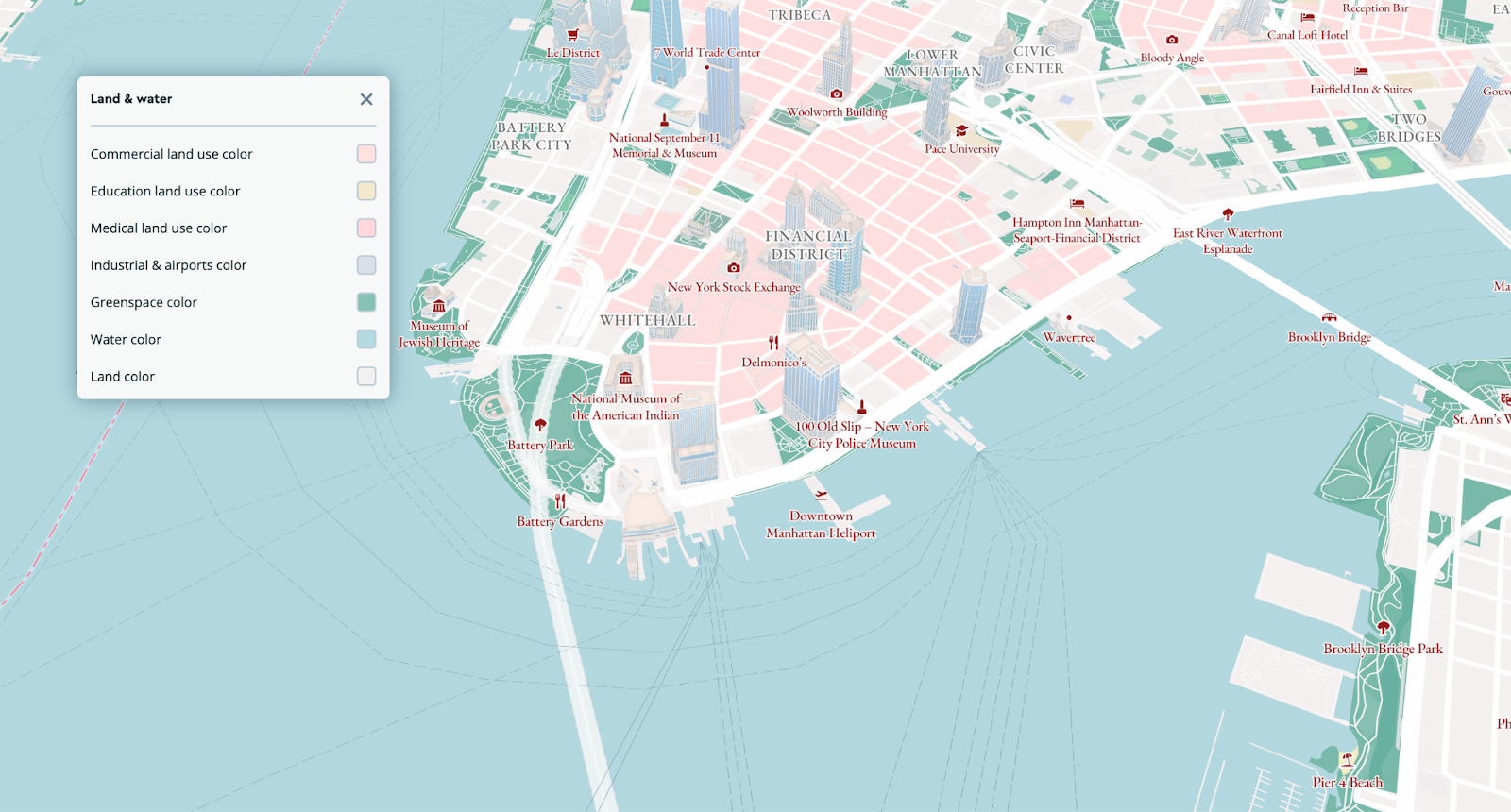Select the Land color label
This screenshot has height=812, width=1511.
click(x=123, y=376)
